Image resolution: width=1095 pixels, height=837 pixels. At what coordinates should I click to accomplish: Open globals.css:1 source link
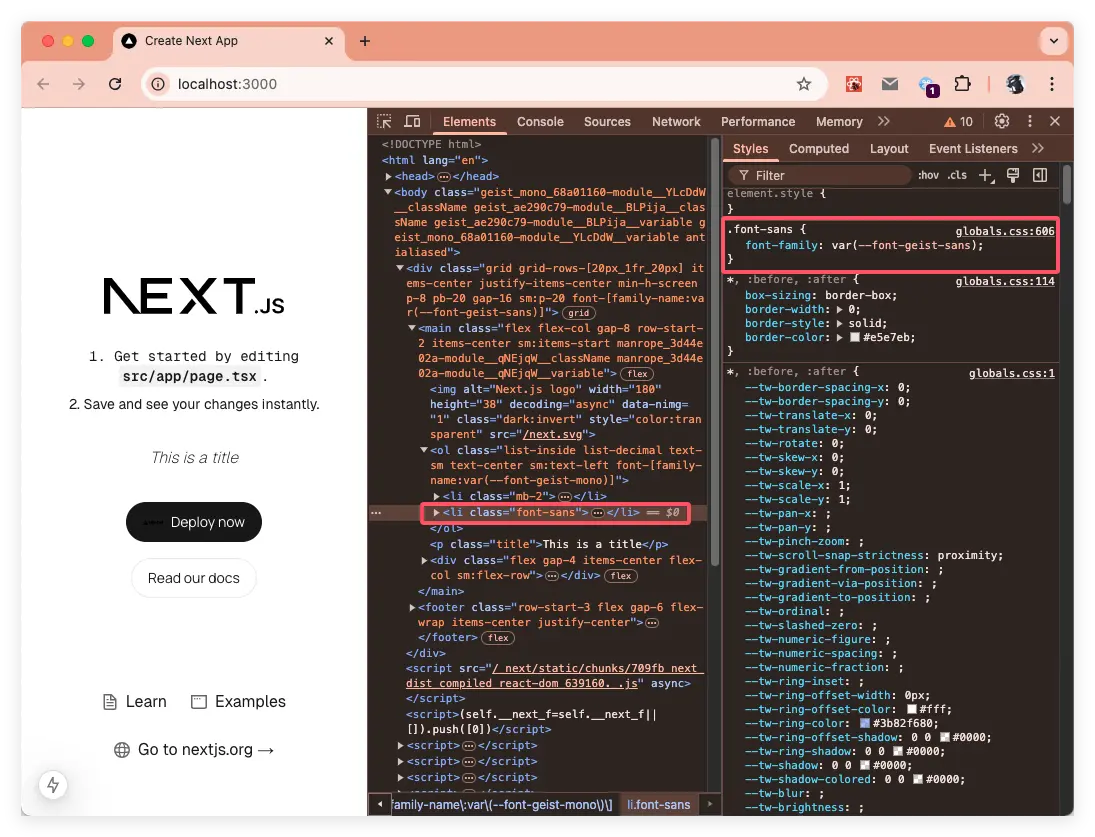coord(1011,373)
